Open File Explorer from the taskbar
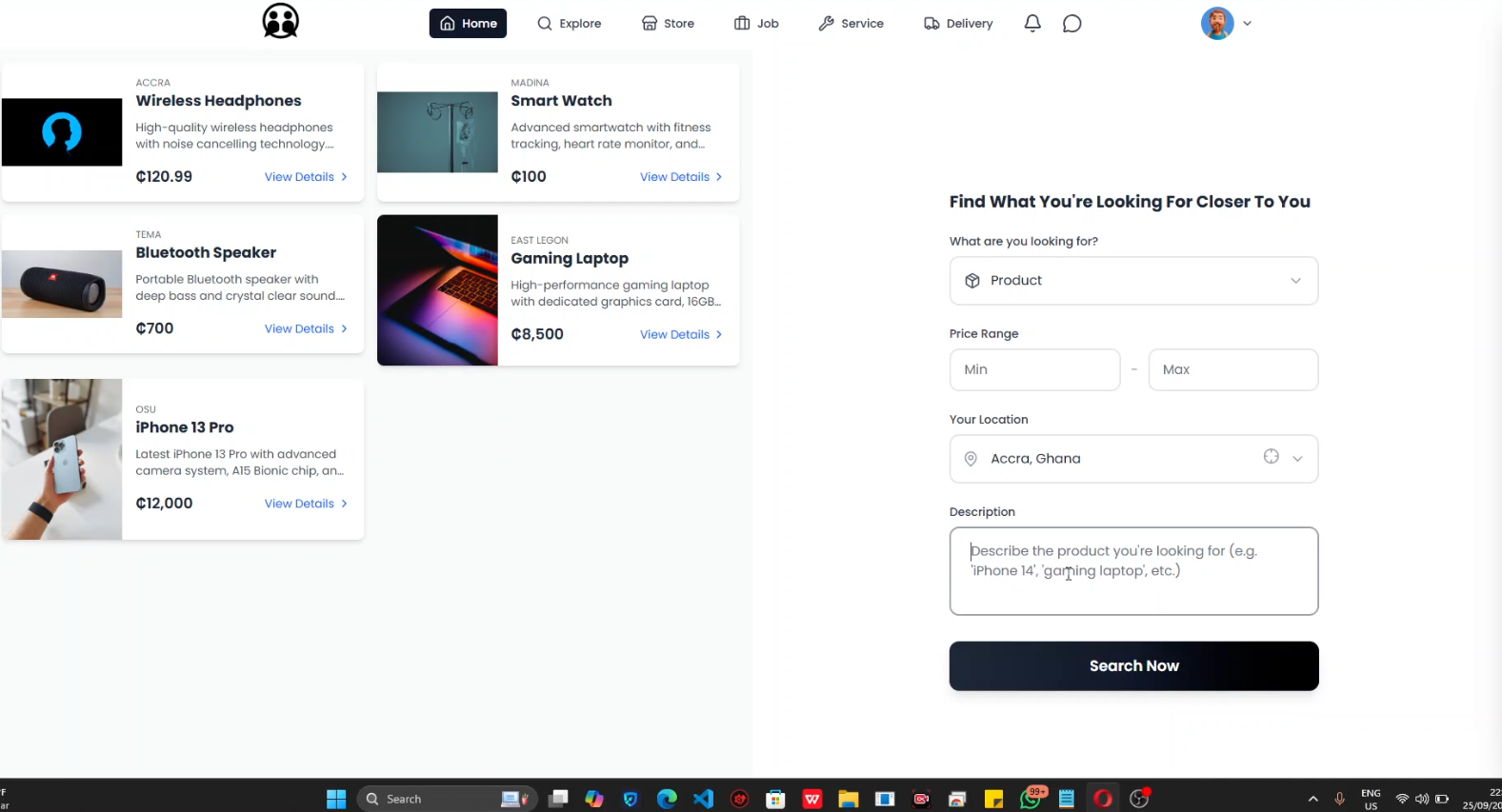The image size is (1502, 812). pos(849,799)
